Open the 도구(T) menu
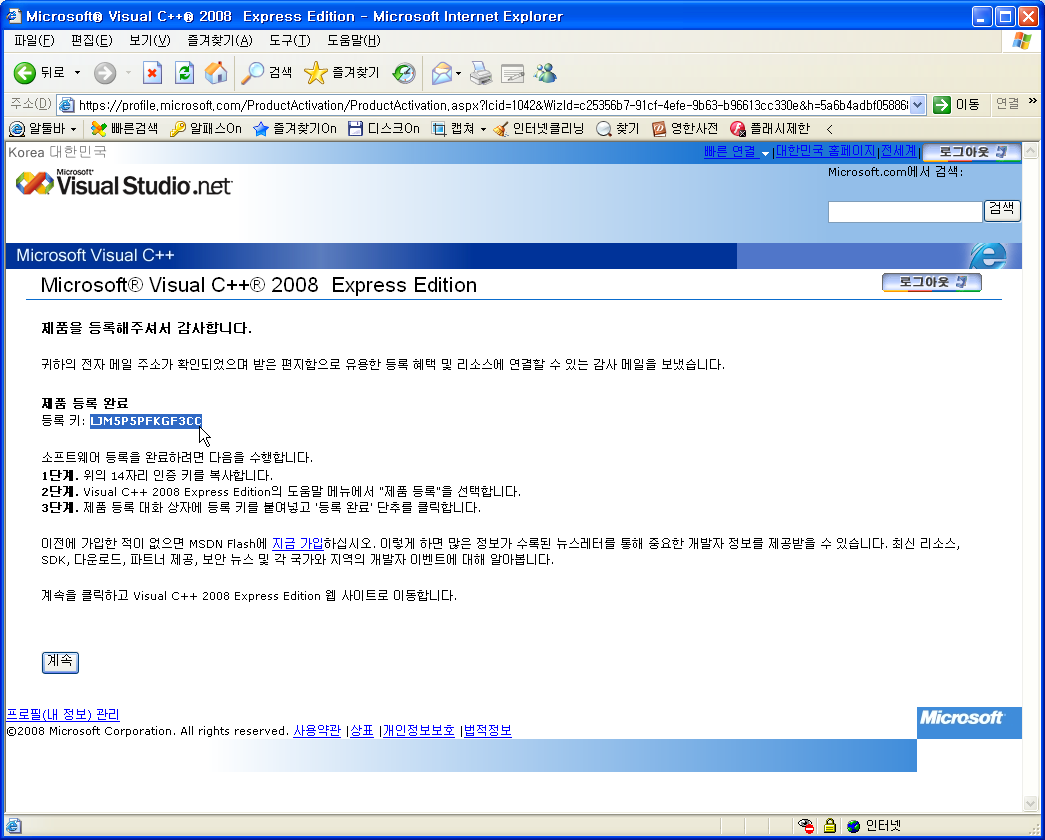Screen dimensions: 1045x840 [x=290, y=41]
